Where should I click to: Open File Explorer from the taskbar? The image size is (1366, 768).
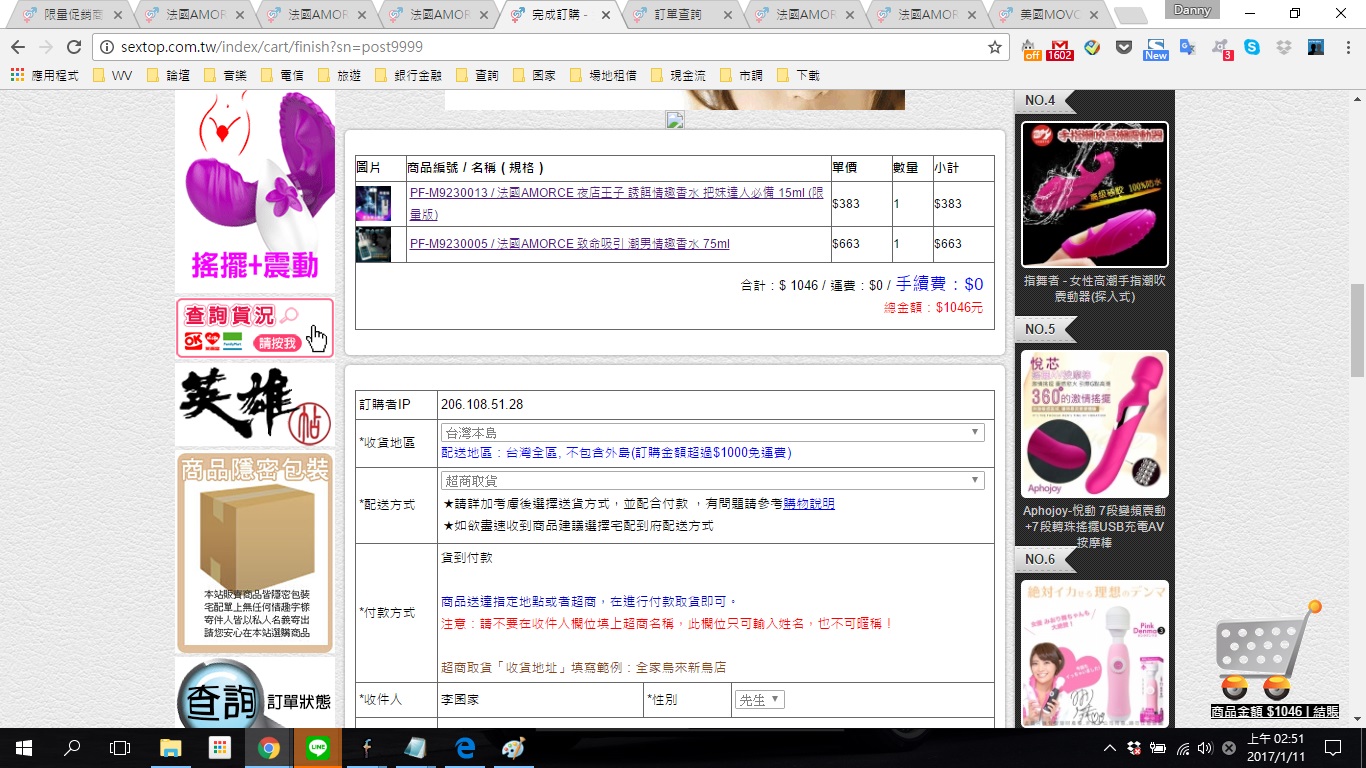pos(171,748)
